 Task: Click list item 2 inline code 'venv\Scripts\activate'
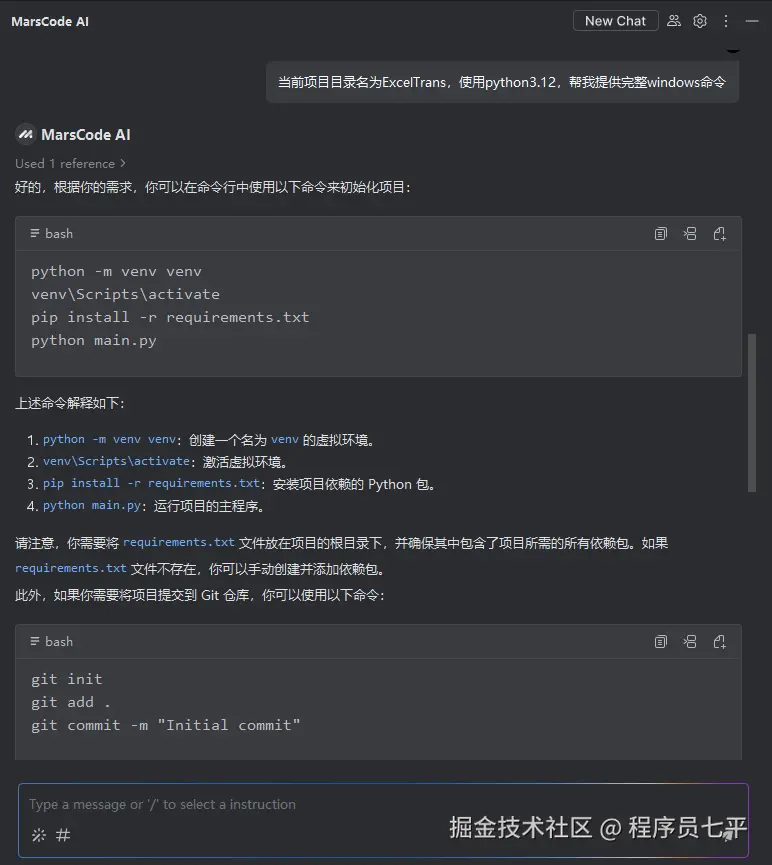click(x=116, y=461)
